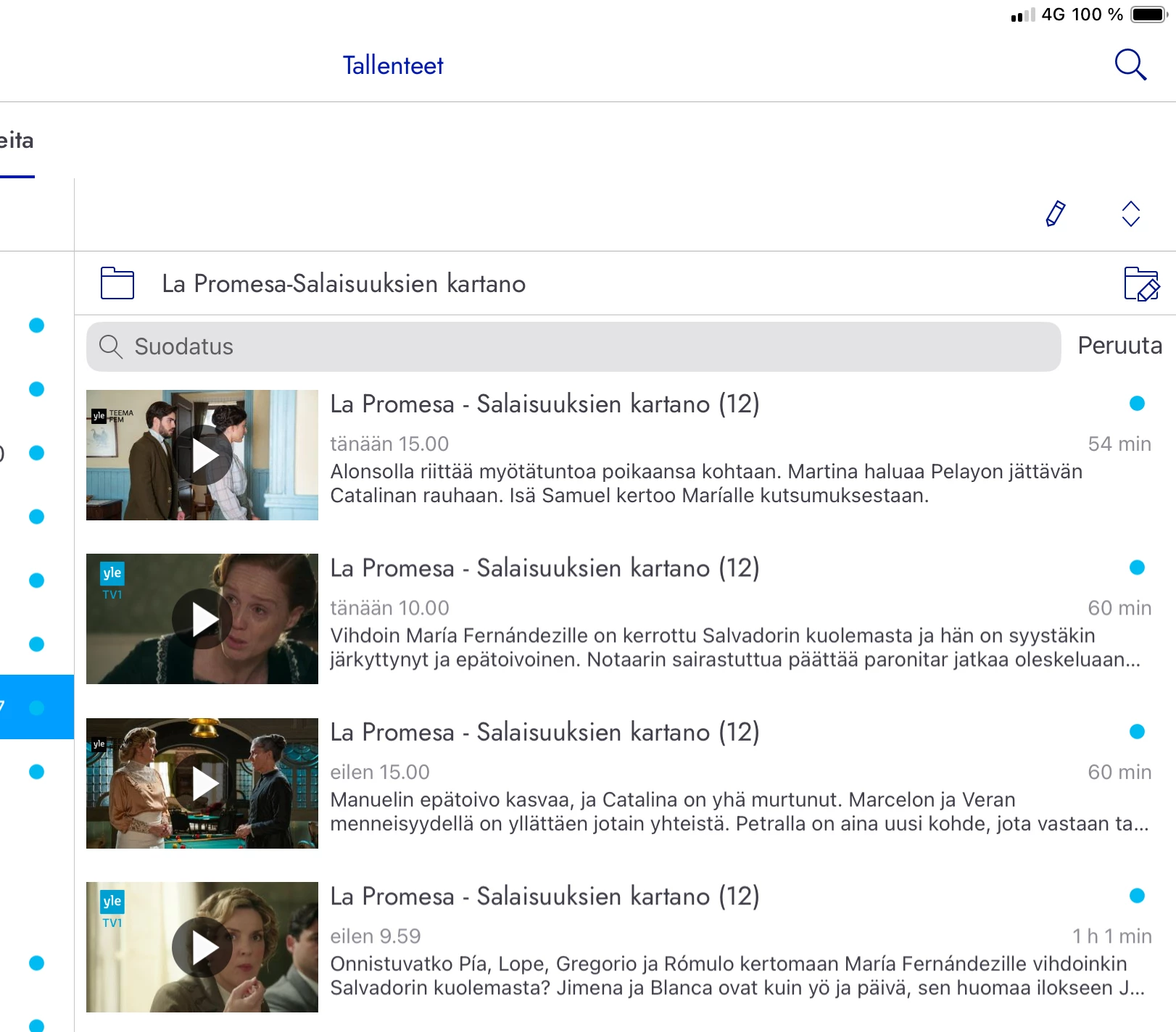Tap the Tallenteet header title
This screenshot has width=1176, height=1032.
[x=393, y=65]
